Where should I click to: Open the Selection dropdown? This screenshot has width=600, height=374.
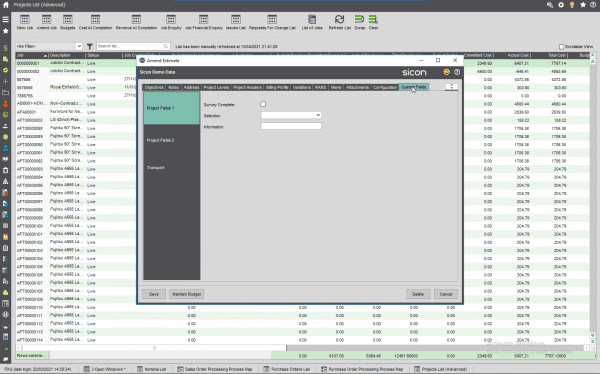[x=291, y=115]
